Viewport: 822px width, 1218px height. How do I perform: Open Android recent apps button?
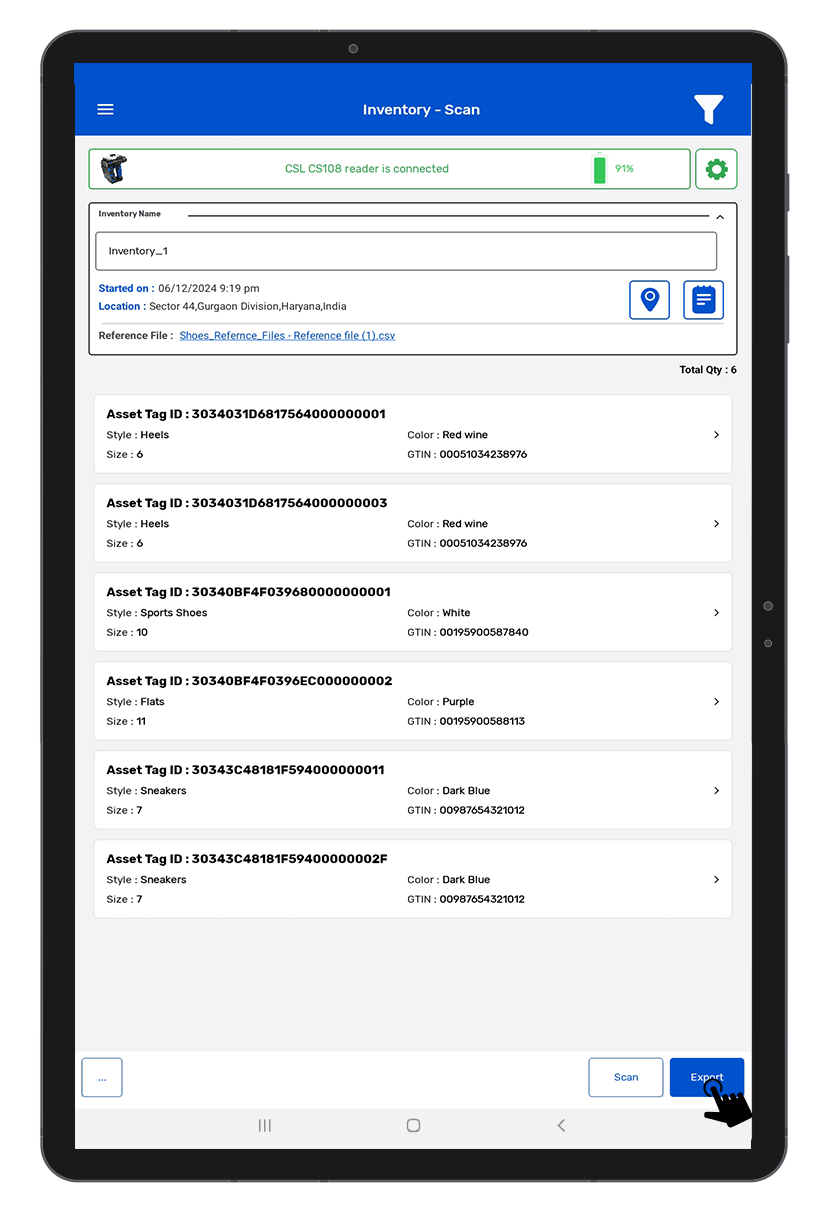click(265, 1125)
